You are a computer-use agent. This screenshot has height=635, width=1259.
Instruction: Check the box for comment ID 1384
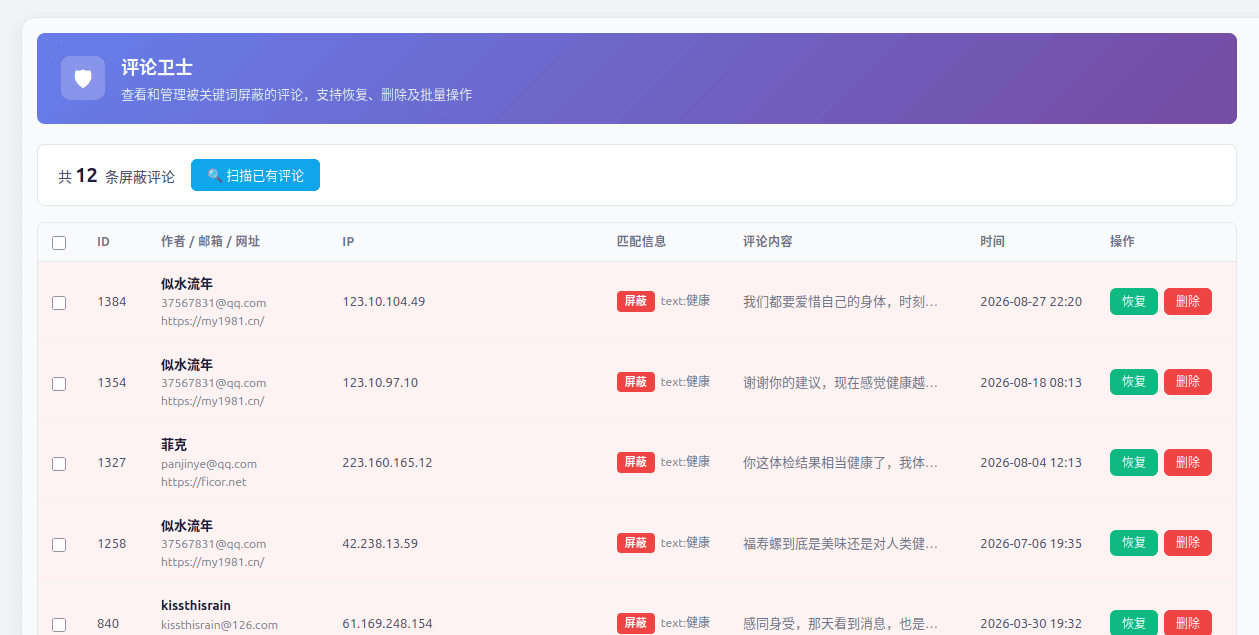coord(59,302)
